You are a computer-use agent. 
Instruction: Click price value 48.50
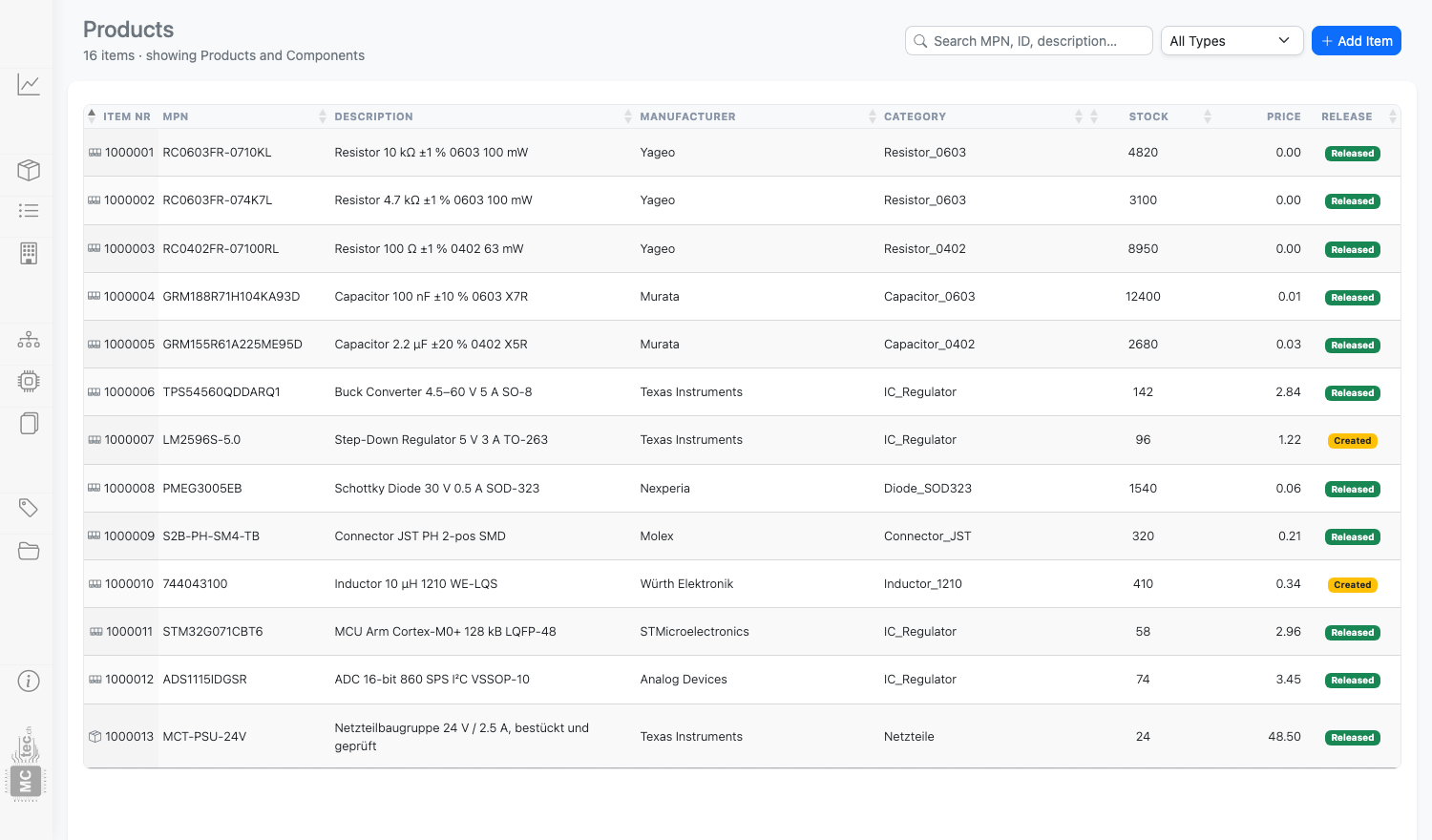[1285, 737]
